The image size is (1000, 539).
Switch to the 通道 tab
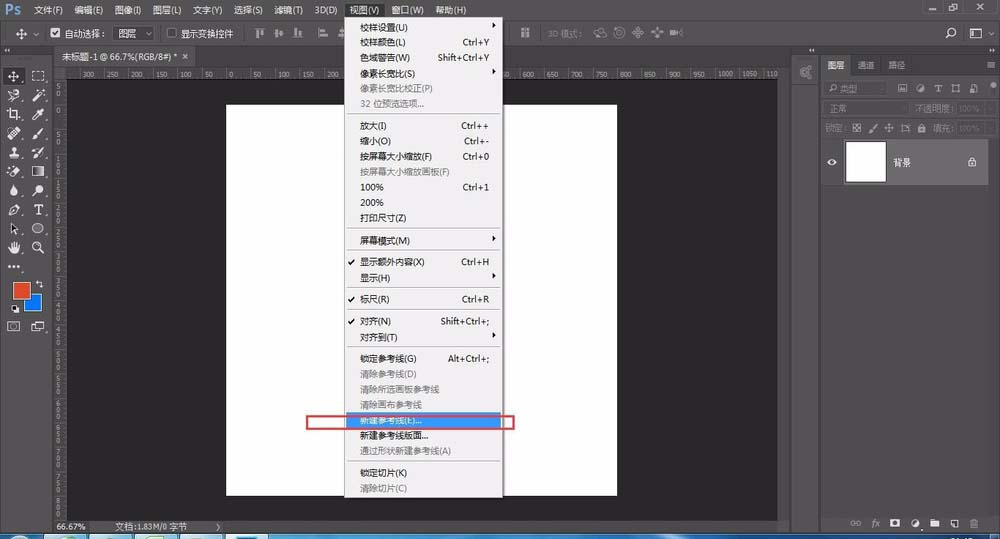click(x=866, y=65)
